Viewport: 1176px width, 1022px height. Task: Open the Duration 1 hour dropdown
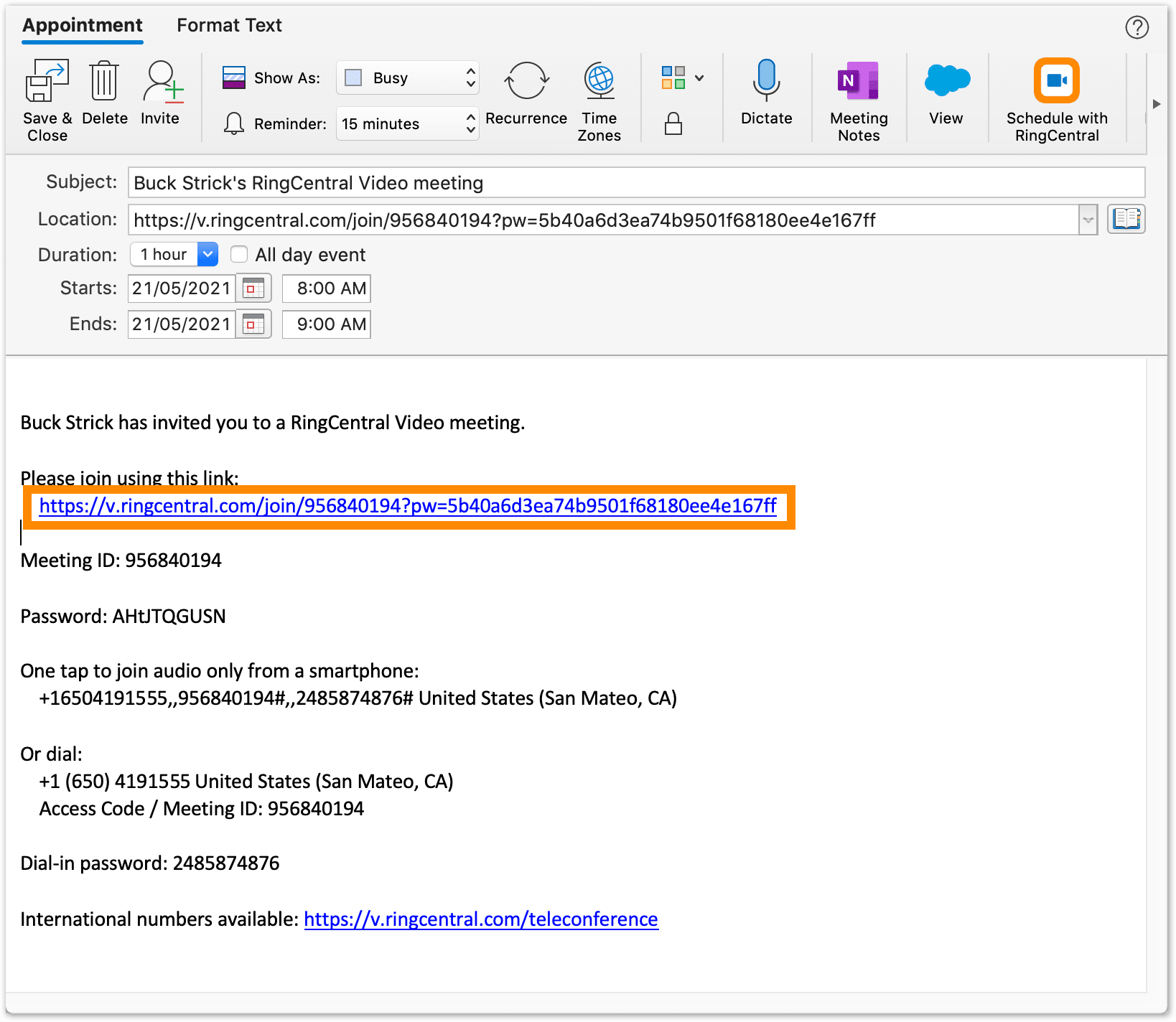[174, 254]
